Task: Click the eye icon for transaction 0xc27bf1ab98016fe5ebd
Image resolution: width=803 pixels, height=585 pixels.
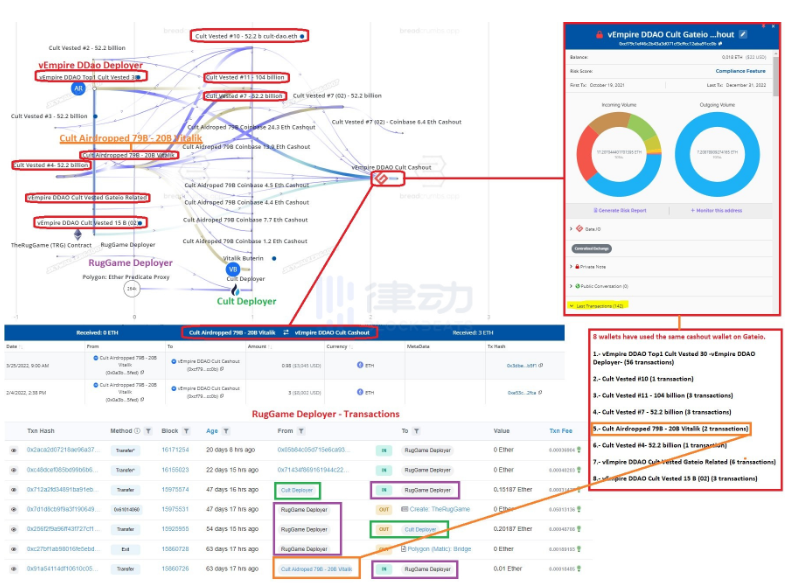Action: point(14,549)
